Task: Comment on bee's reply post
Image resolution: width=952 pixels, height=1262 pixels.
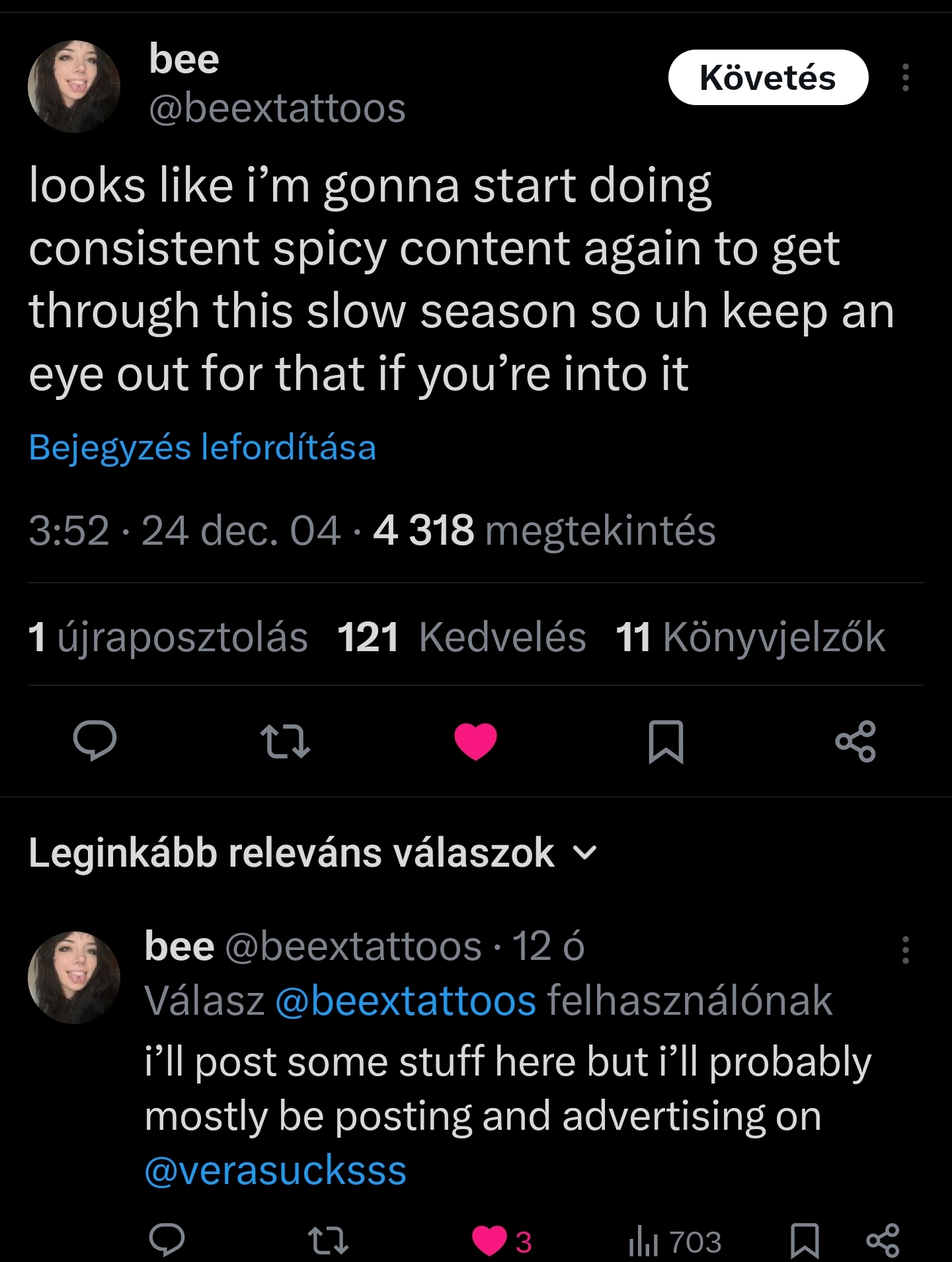Action: point(167,1240)
